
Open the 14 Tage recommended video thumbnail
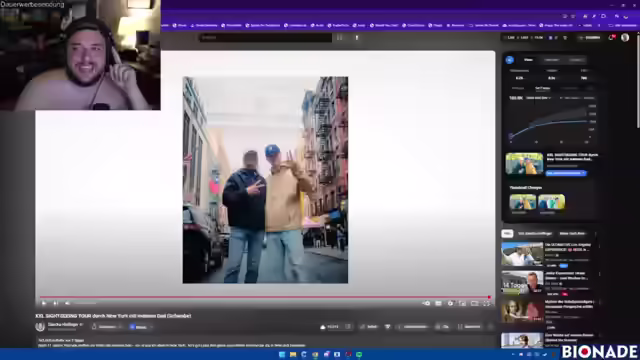point(522,282)
